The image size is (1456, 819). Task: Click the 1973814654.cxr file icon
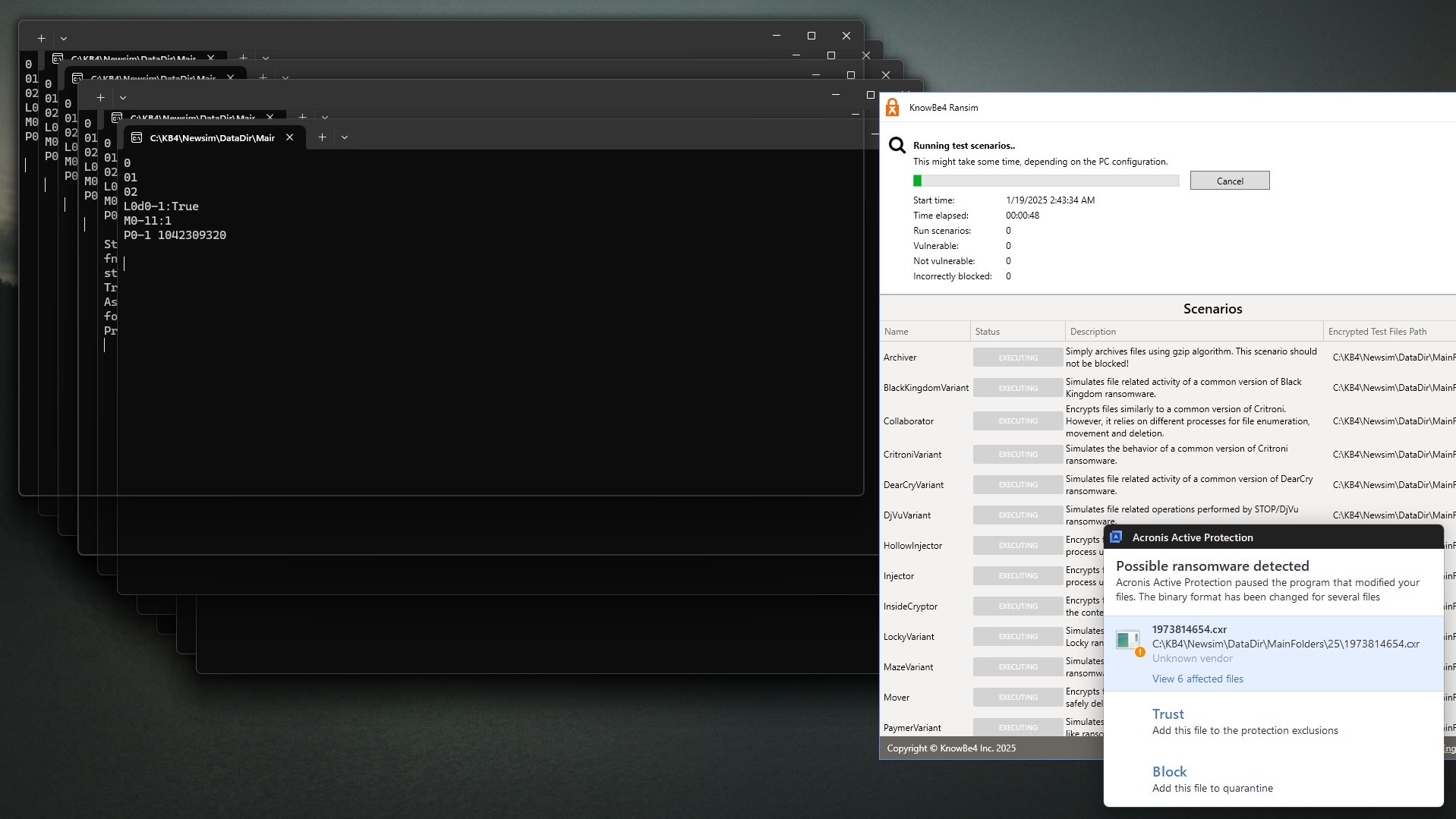(x=1128, y=641)
